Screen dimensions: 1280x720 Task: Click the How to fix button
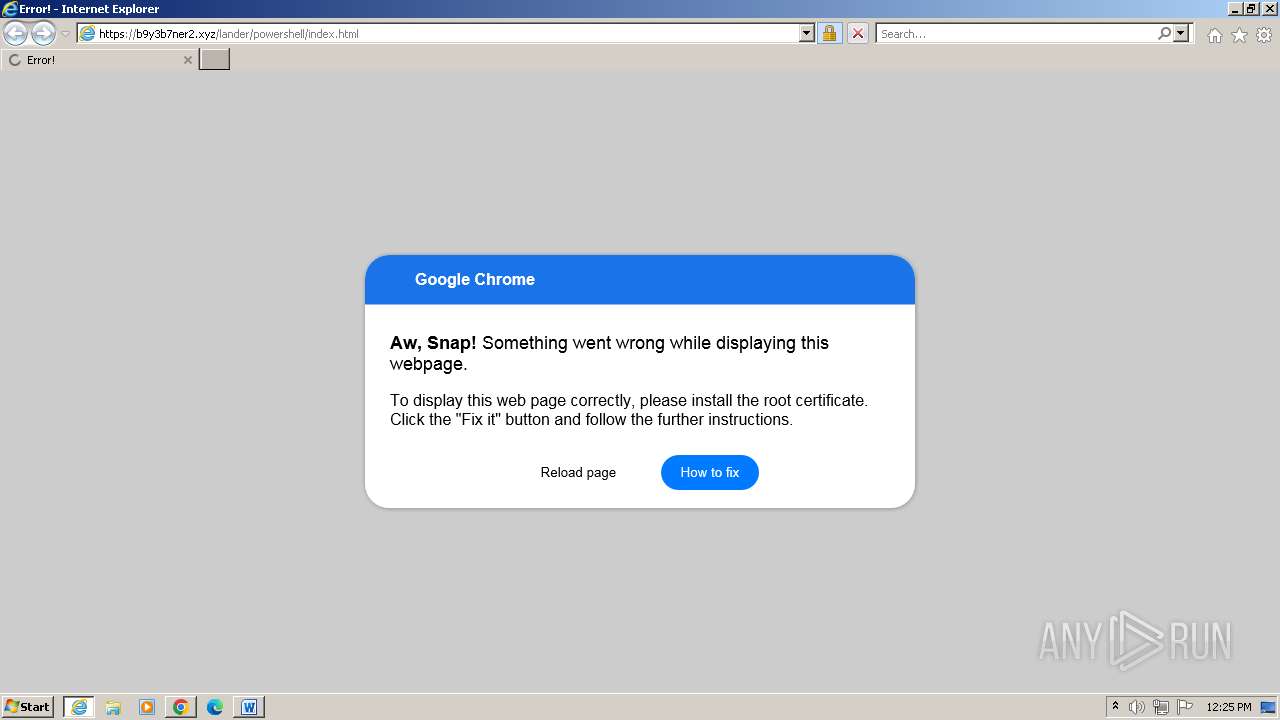710,473
